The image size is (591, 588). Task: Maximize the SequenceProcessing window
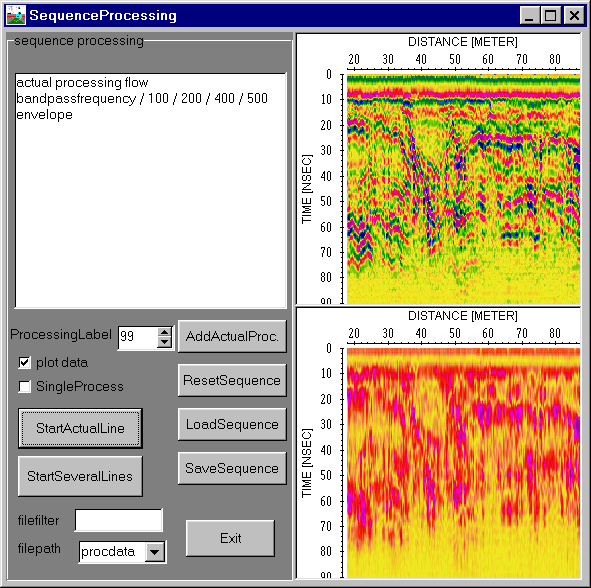(551, 15)
